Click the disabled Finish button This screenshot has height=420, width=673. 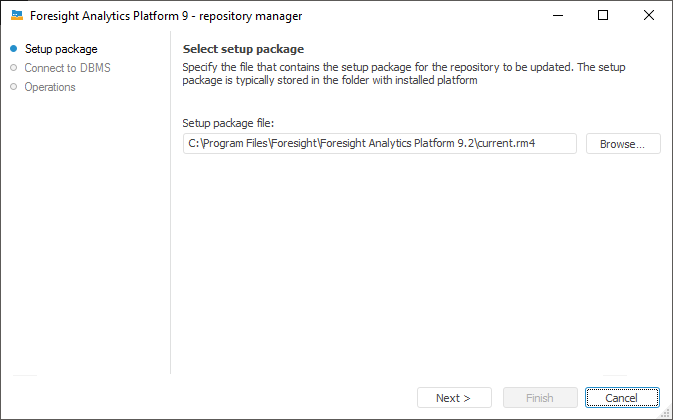(540, 398)
